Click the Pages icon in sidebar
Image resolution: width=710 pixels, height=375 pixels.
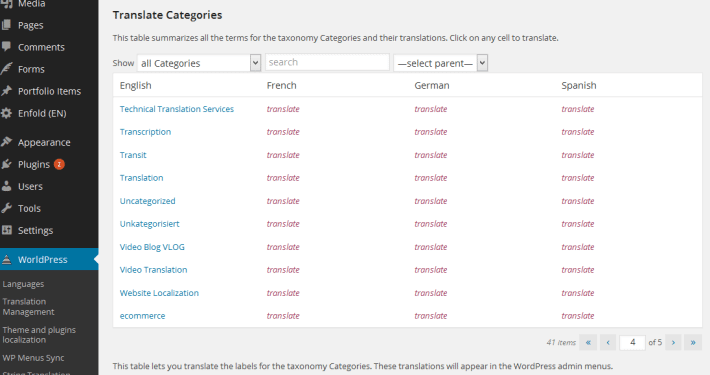(6, 25)
